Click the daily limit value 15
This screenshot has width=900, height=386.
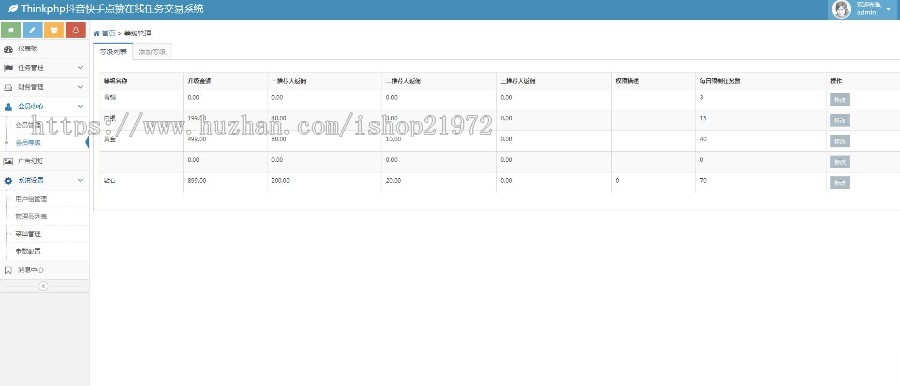point(703,118)
